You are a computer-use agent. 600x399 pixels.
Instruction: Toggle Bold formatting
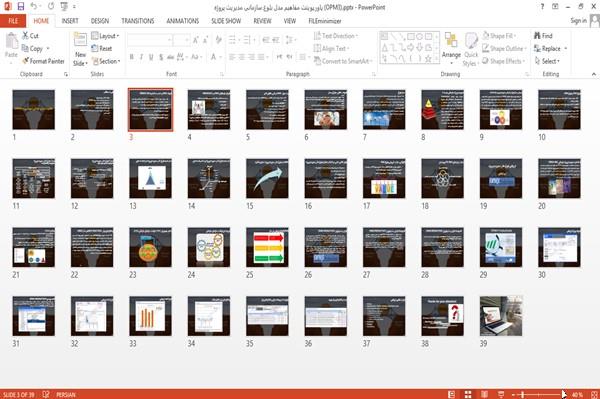pos(132,57)
